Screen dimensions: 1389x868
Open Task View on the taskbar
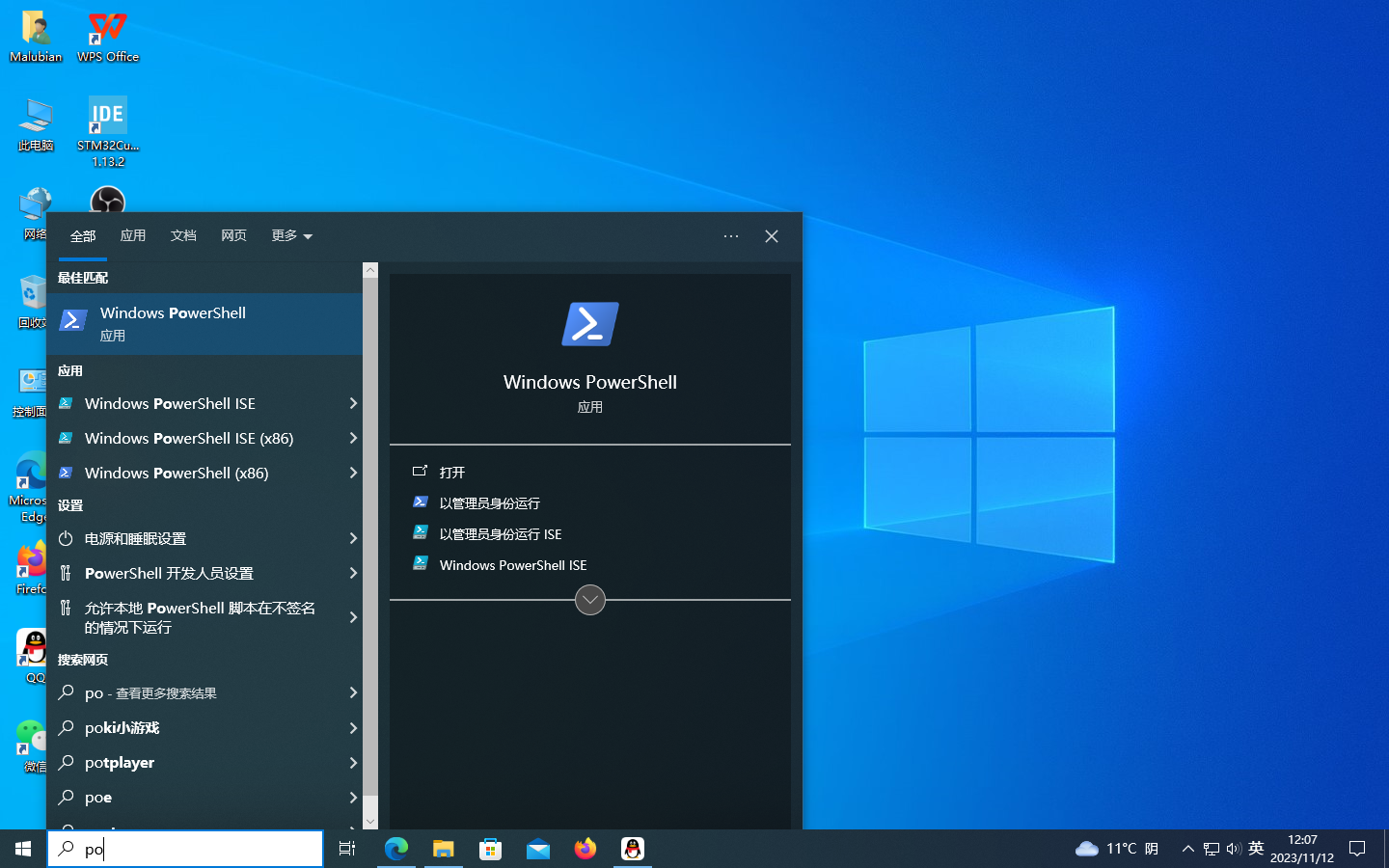click(347, 849)
